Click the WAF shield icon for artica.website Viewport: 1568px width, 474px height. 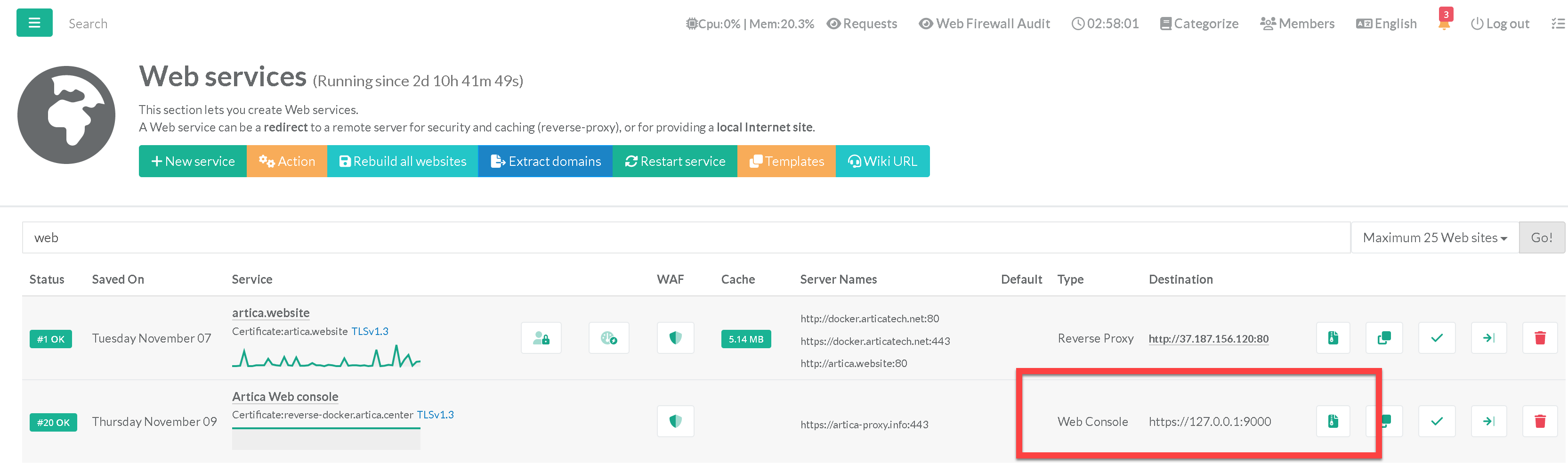675,338
